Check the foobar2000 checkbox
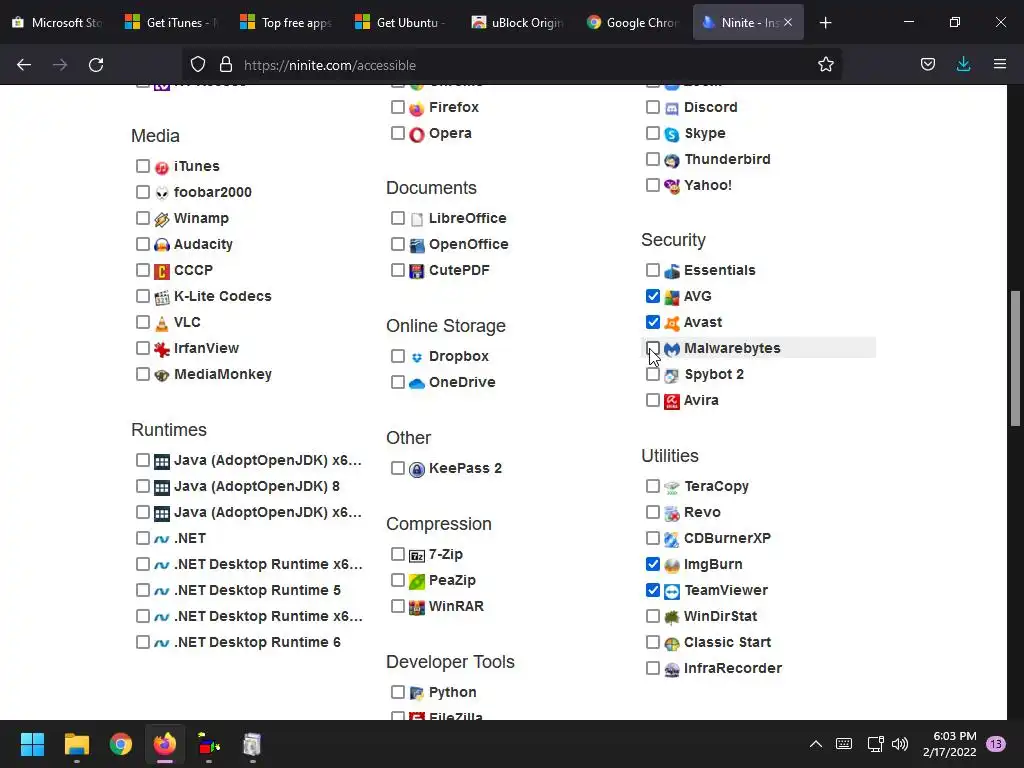The width and height of the screenshot is (1024, 768). pyautogui.click(x=143, y=191)
